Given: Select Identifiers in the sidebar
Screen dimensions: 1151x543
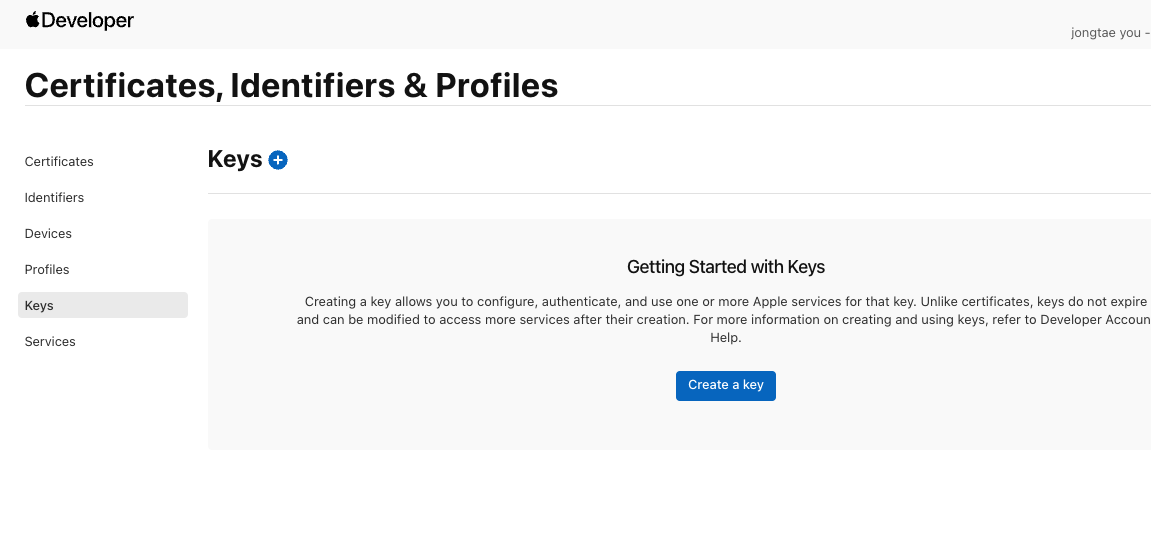Looking at the screenshot, I should point(54,198).
